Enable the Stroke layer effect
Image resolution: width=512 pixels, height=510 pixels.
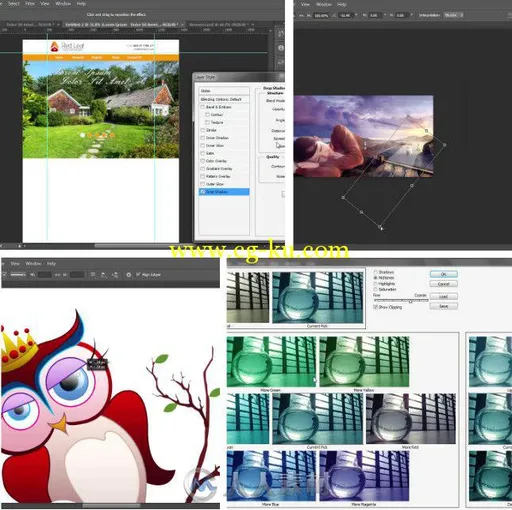(x=202, y=130)
